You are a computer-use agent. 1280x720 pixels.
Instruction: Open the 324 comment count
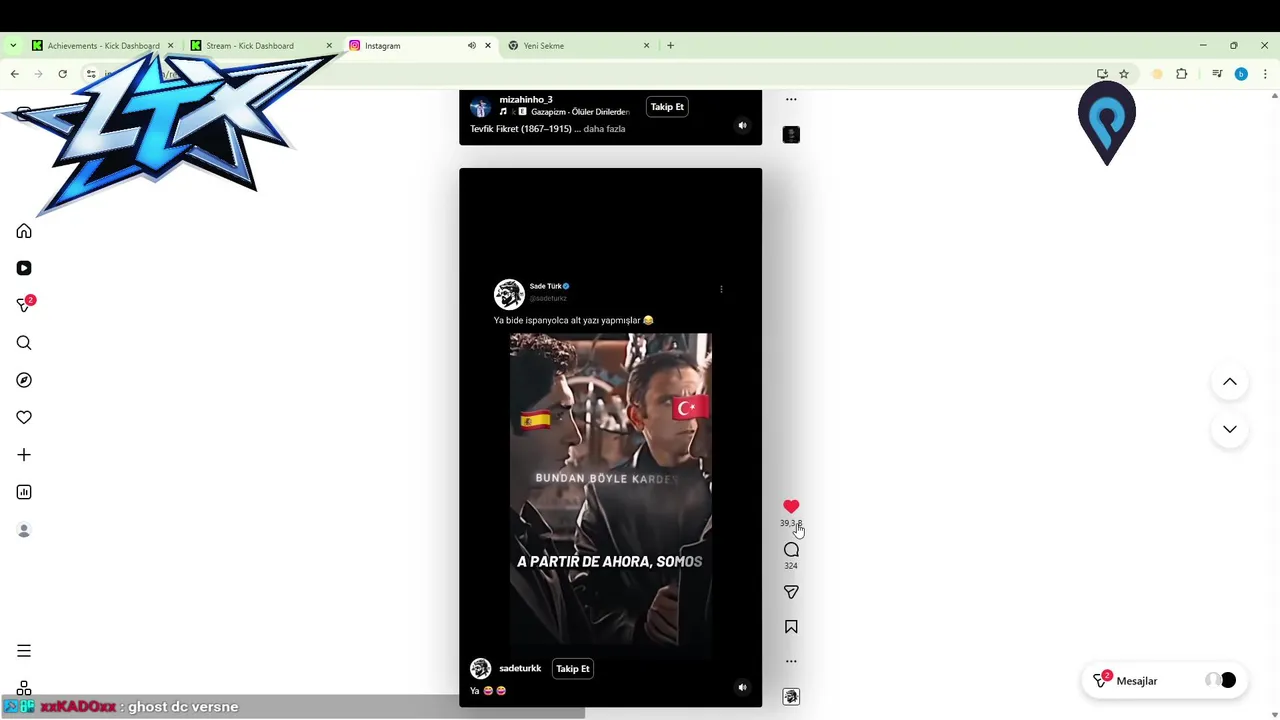coord(791,566)
